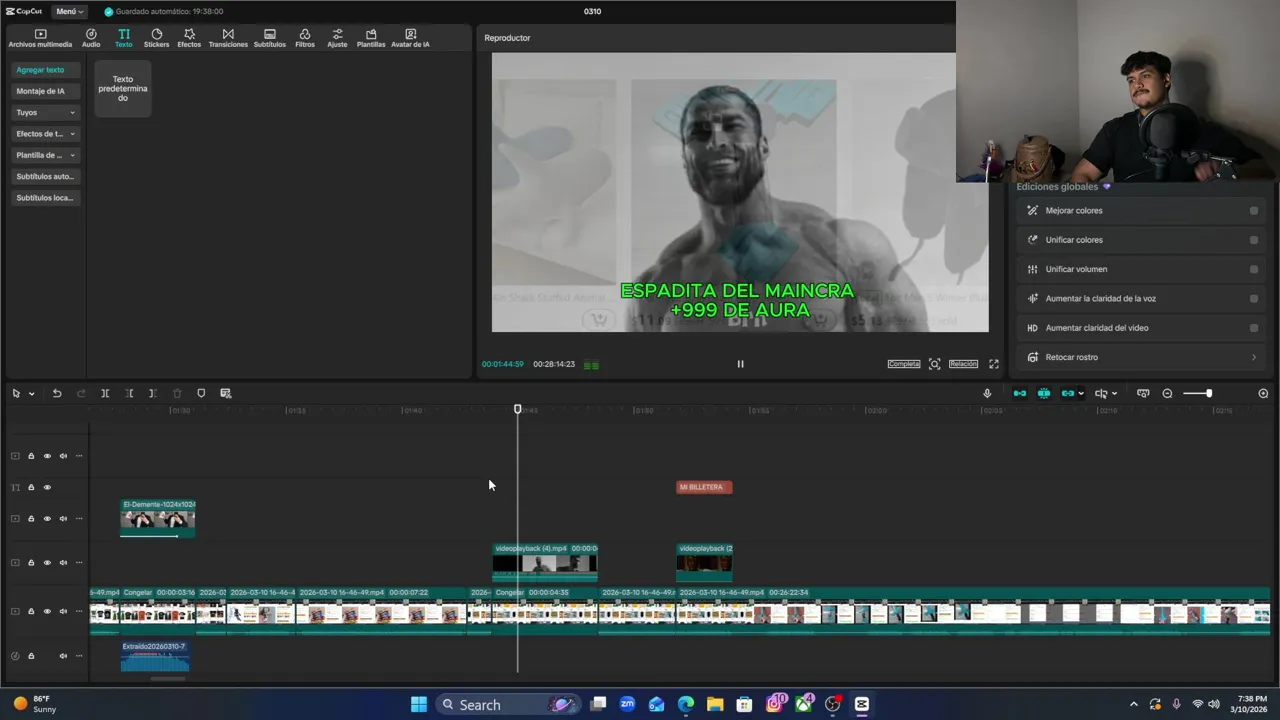Select the MI BILLETERA text clip
Image resolution: width=1280 pixels, height=720 pixels.
click(704, 487)
